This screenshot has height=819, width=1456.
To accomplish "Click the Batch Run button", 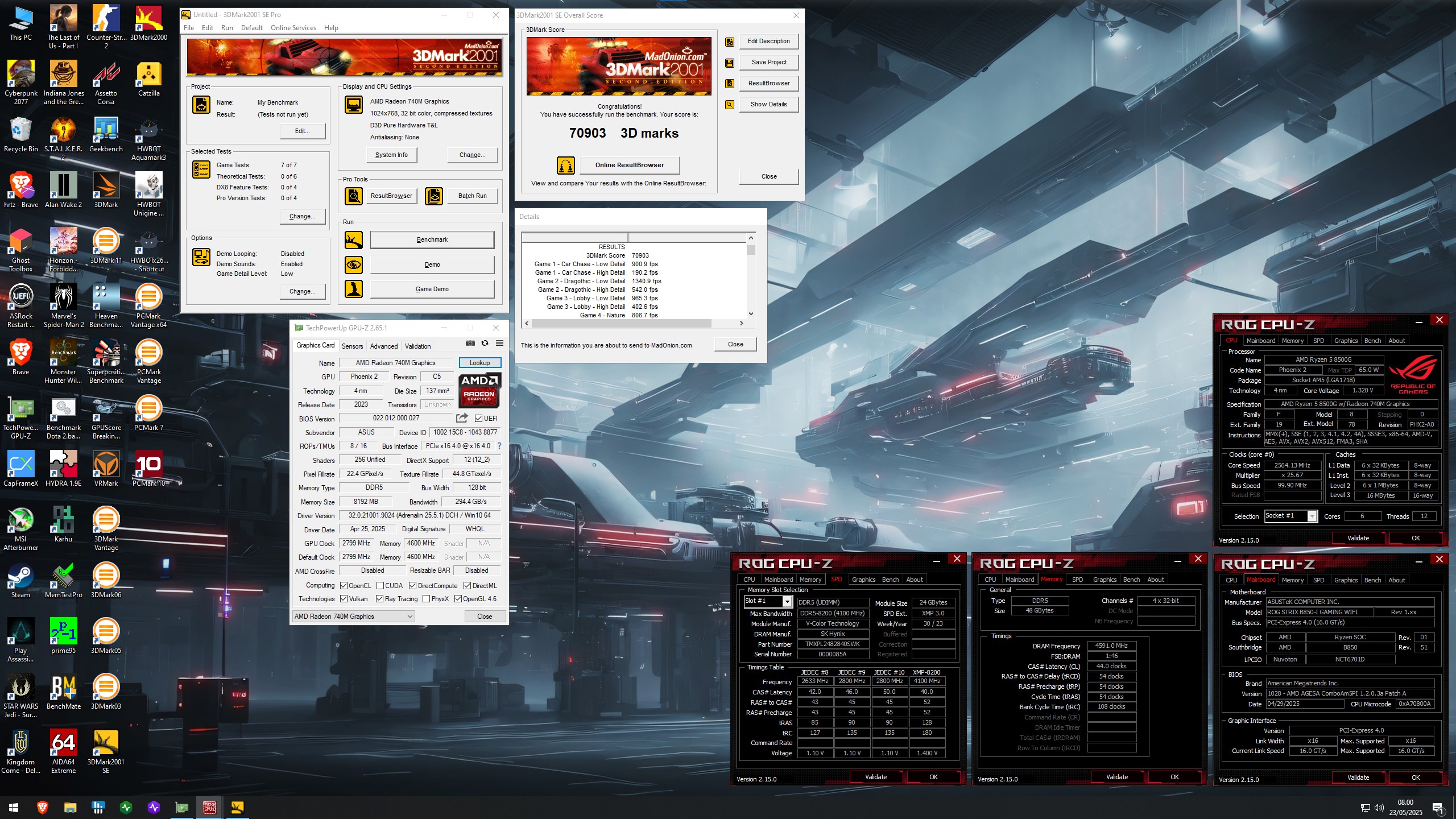I will [473, 196].
